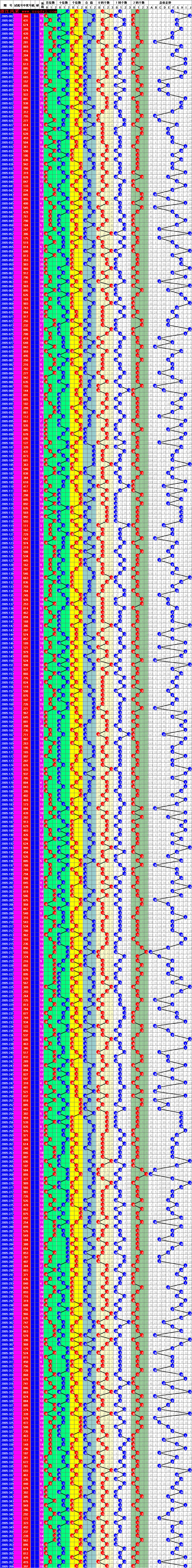Image resolution: width=192 pixels, height=1568 pixels.
Task: Click the 1路个数 column header
Action: click(122, 3)
